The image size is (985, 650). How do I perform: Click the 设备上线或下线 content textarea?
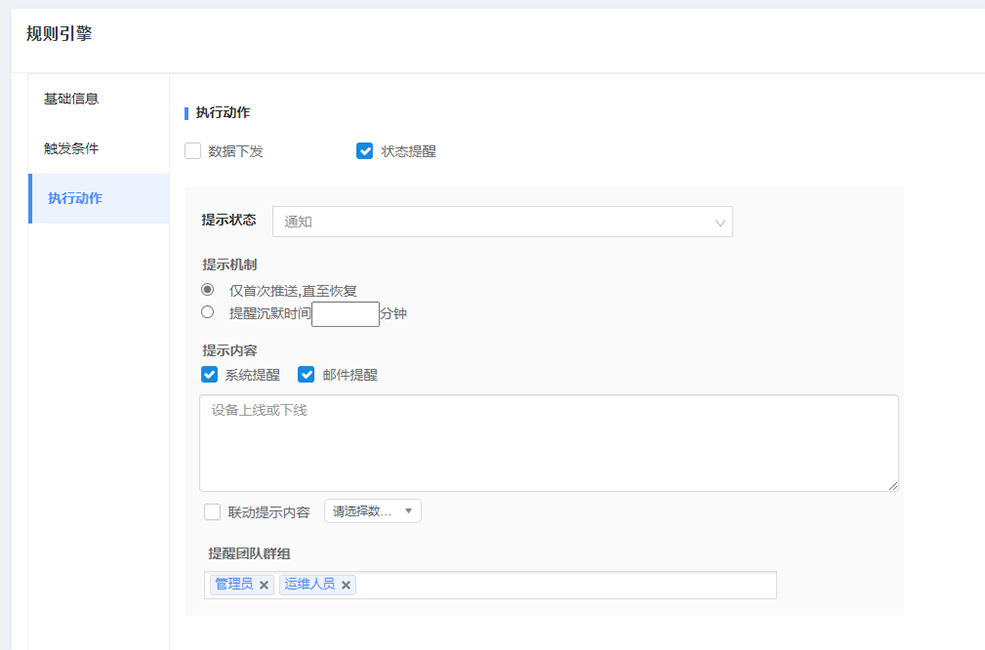click(548, 443)
